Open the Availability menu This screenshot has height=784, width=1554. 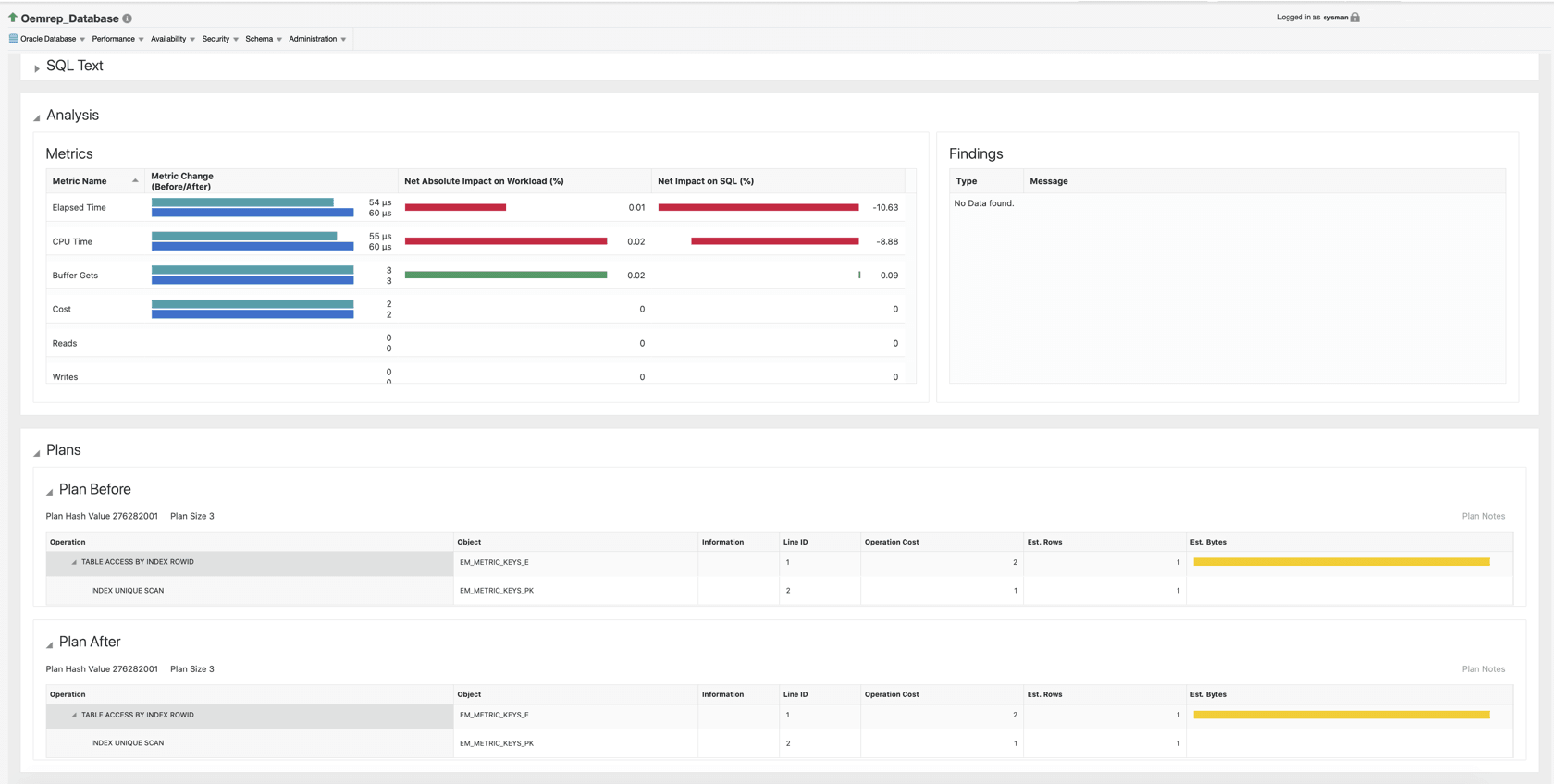pyautogui.click(x=173, y=39)
